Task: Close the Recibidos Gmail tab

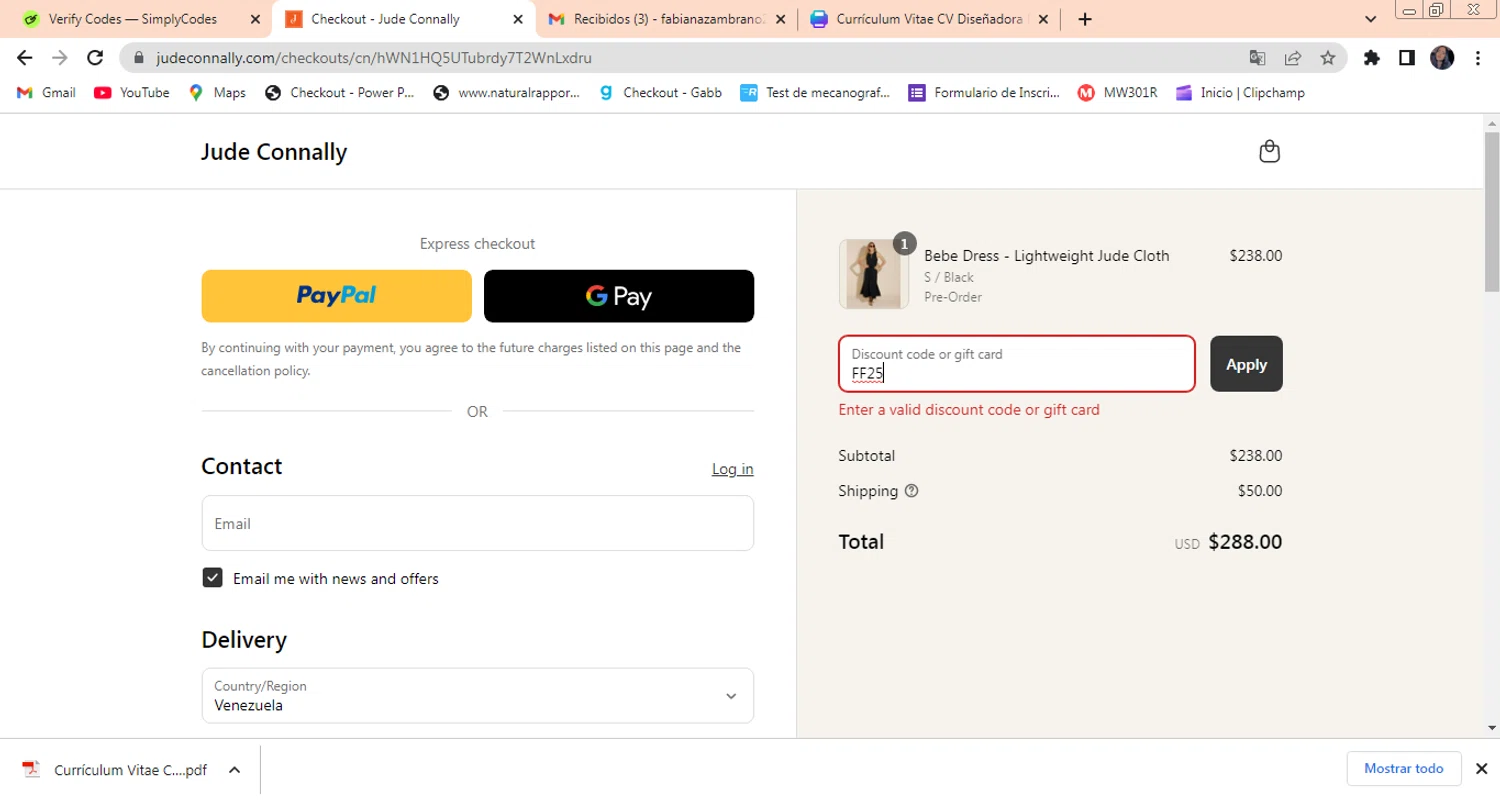Action: pos(780,19)
